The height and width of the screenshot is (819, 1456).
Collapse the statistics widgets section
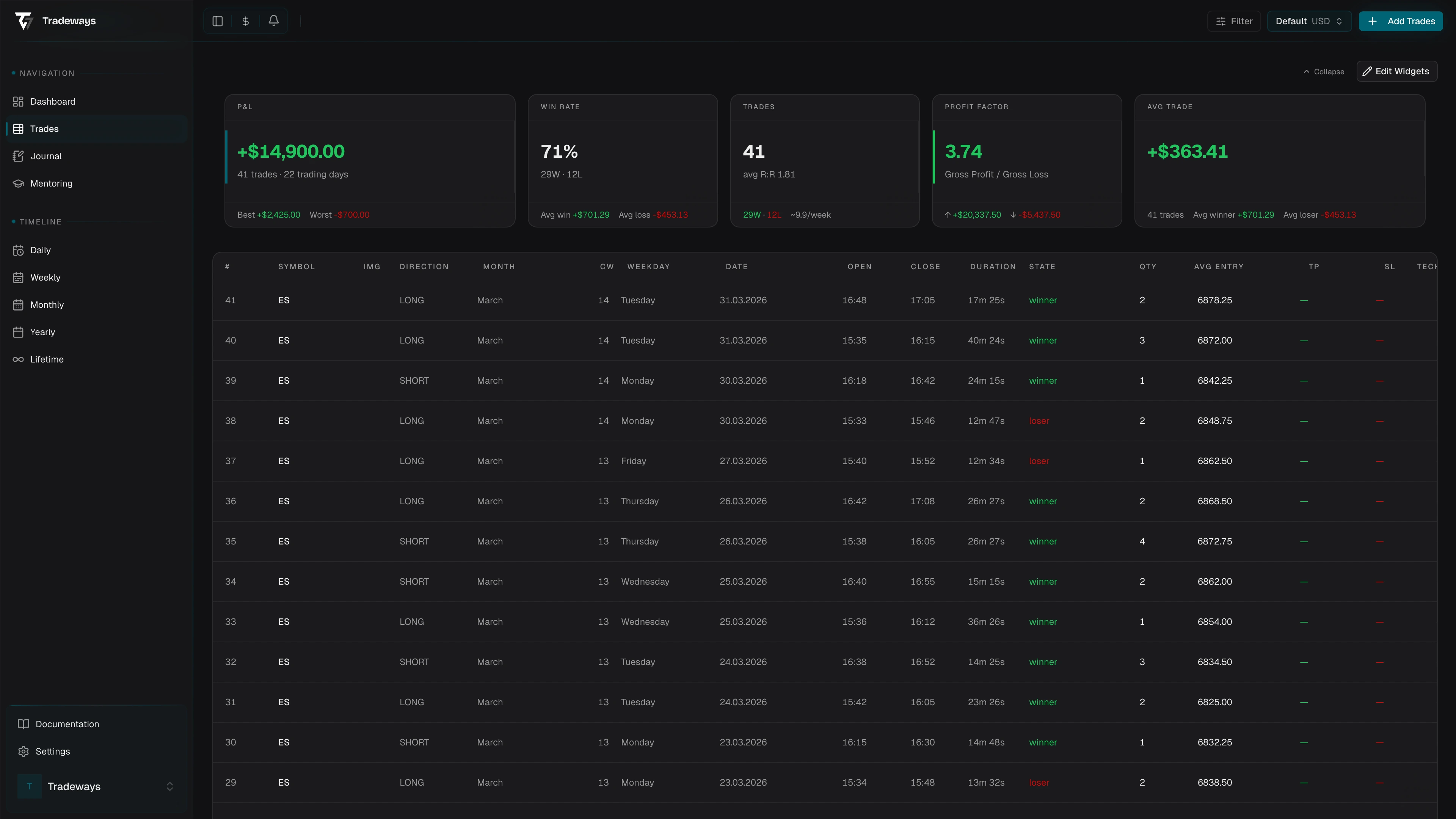click(1324, 71)
